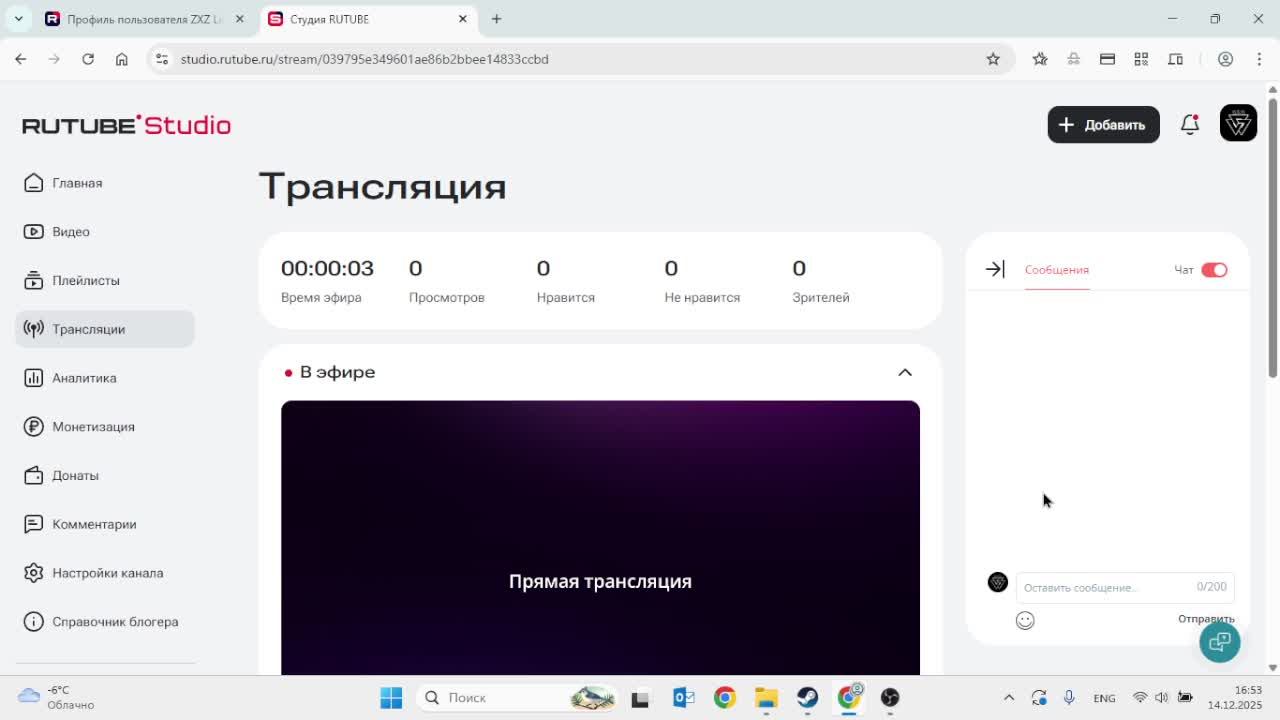Toggle the Чат switch off
This screenshot has width=1280, height=720.
click(x=1214, y=270)
